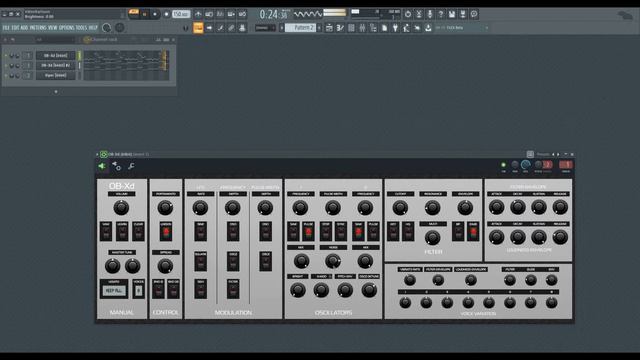640x360 pixels.
Task: Open the plugin database plug icon
Action: point(395,28)
